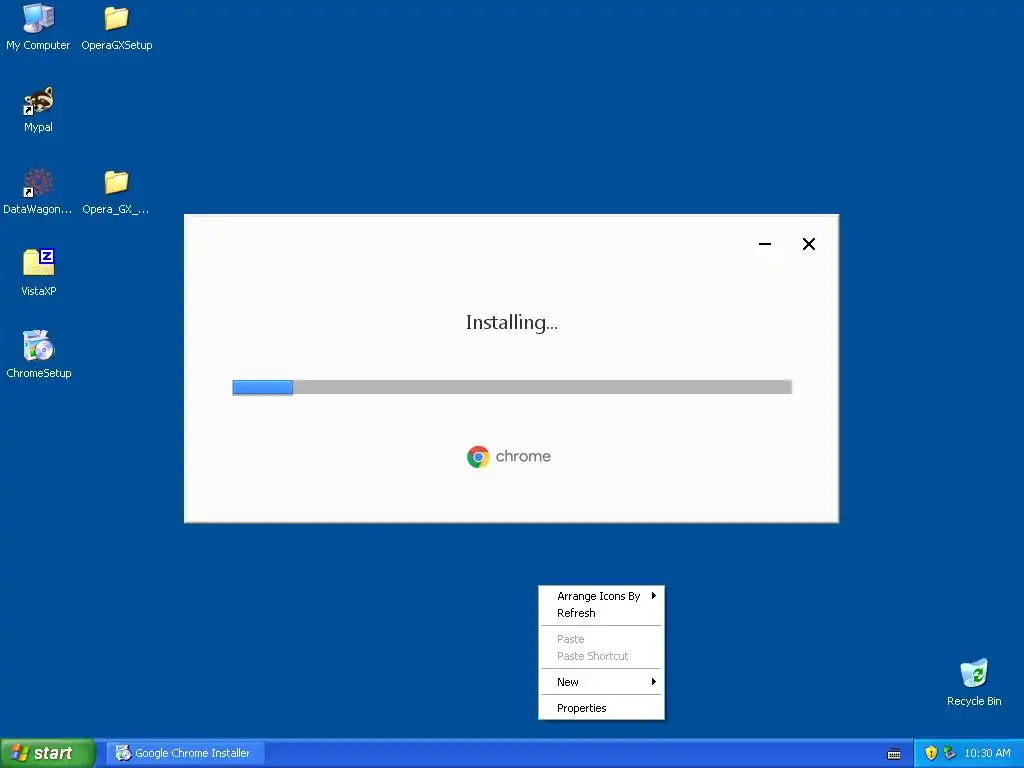This screenshot has height=768, width=1024.
Task: Choose Refresh from the context menu
Action: 601,613
